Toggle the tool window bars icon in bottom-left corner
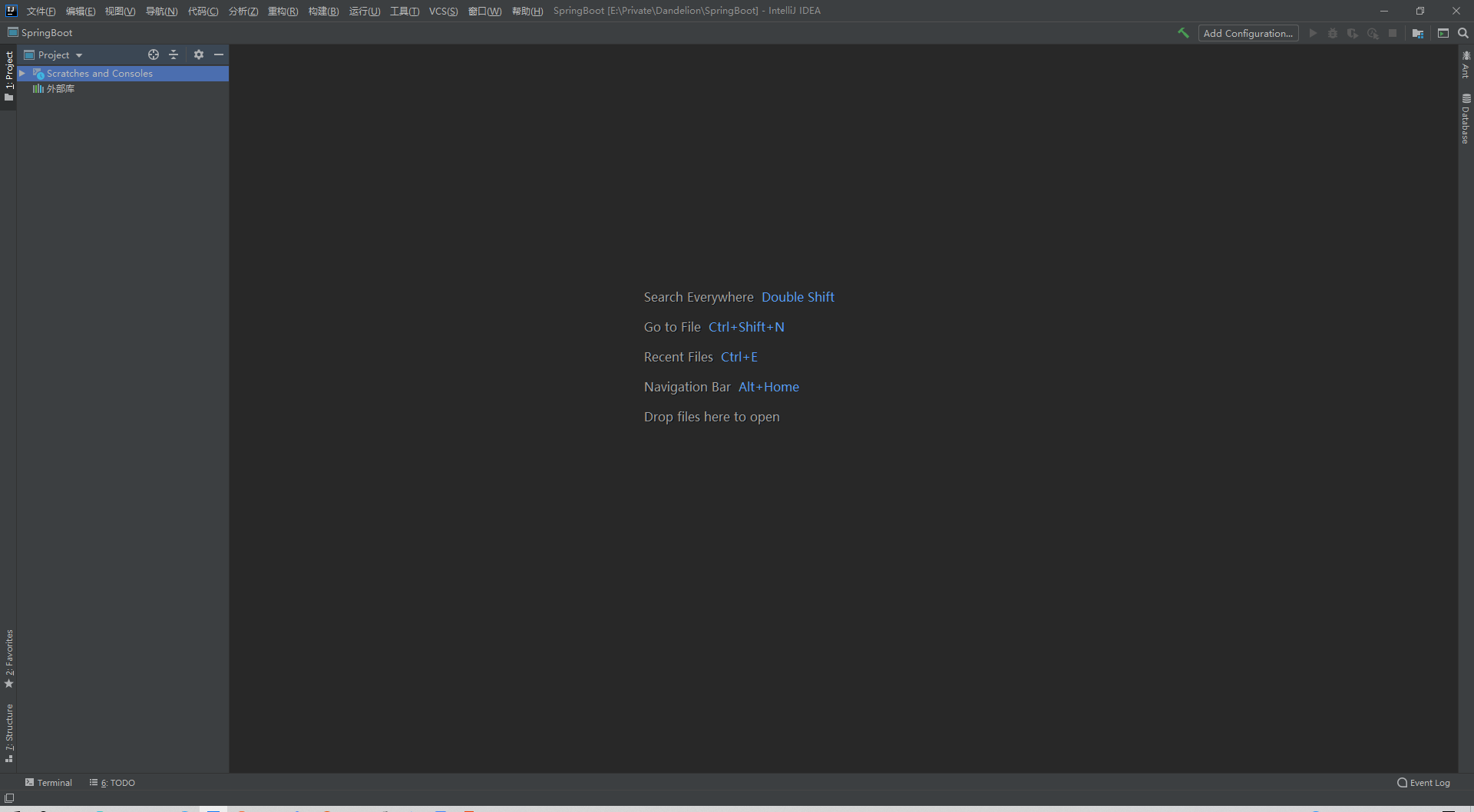 click(x=9, y=798)
